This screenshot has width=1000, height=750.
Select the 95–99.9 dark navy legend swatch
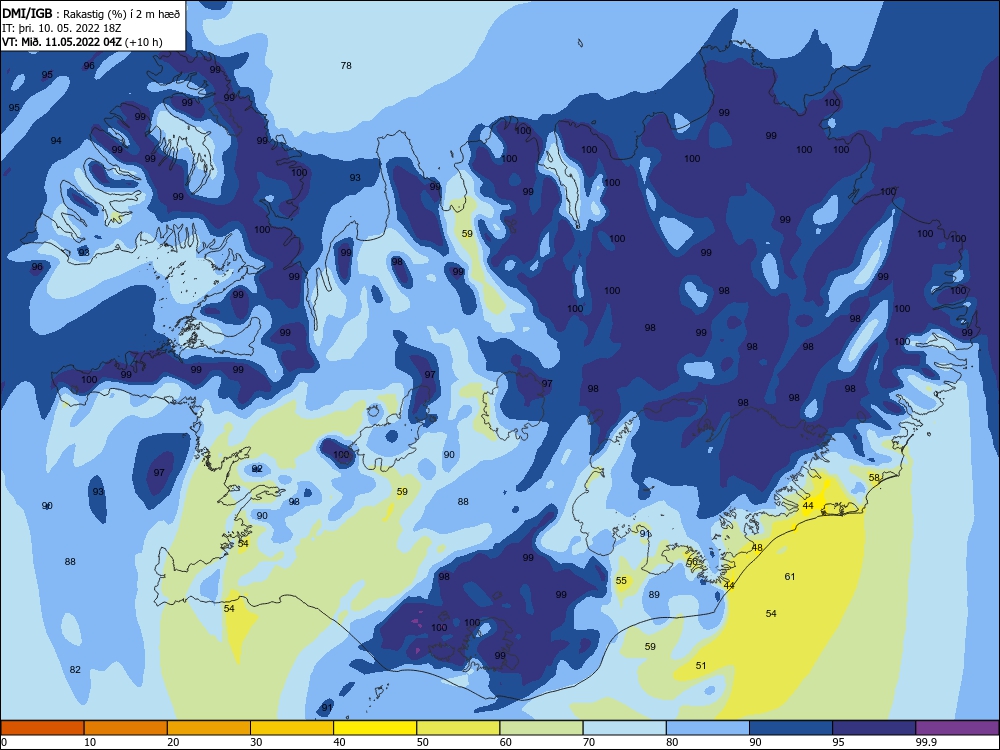point(874,728)
